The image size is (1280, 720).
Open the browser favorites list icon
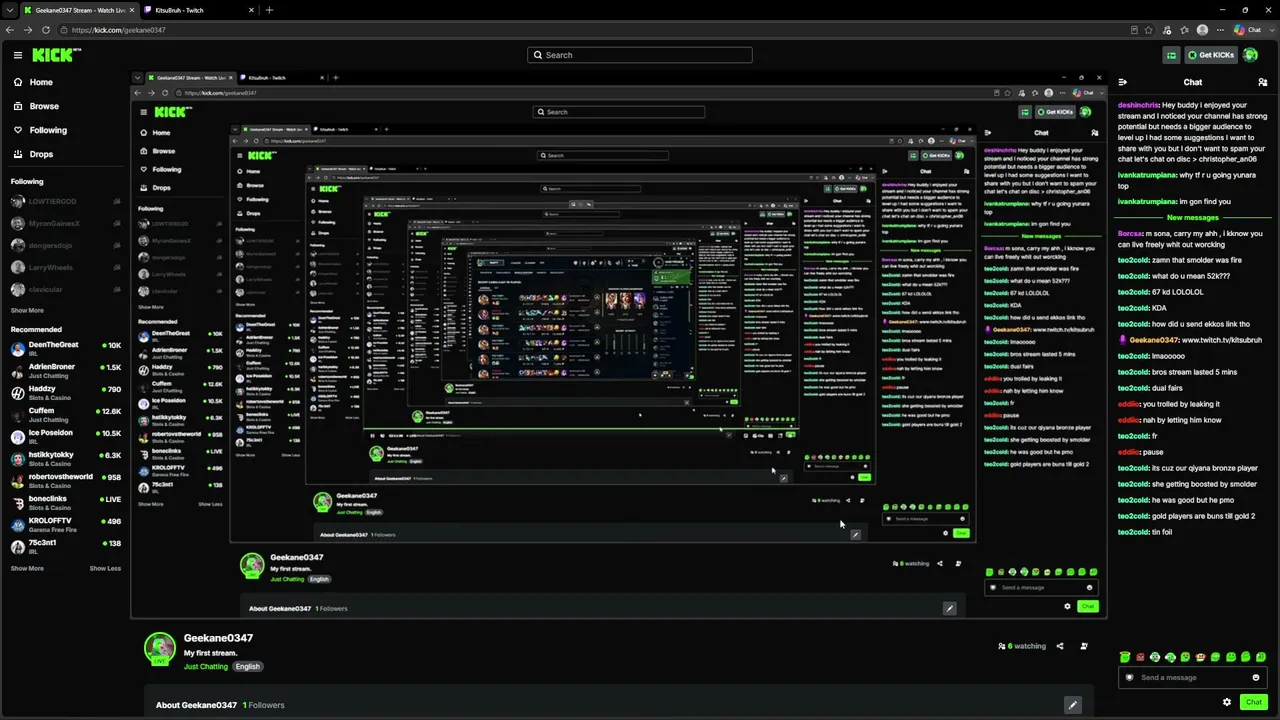pos(1185,30)
